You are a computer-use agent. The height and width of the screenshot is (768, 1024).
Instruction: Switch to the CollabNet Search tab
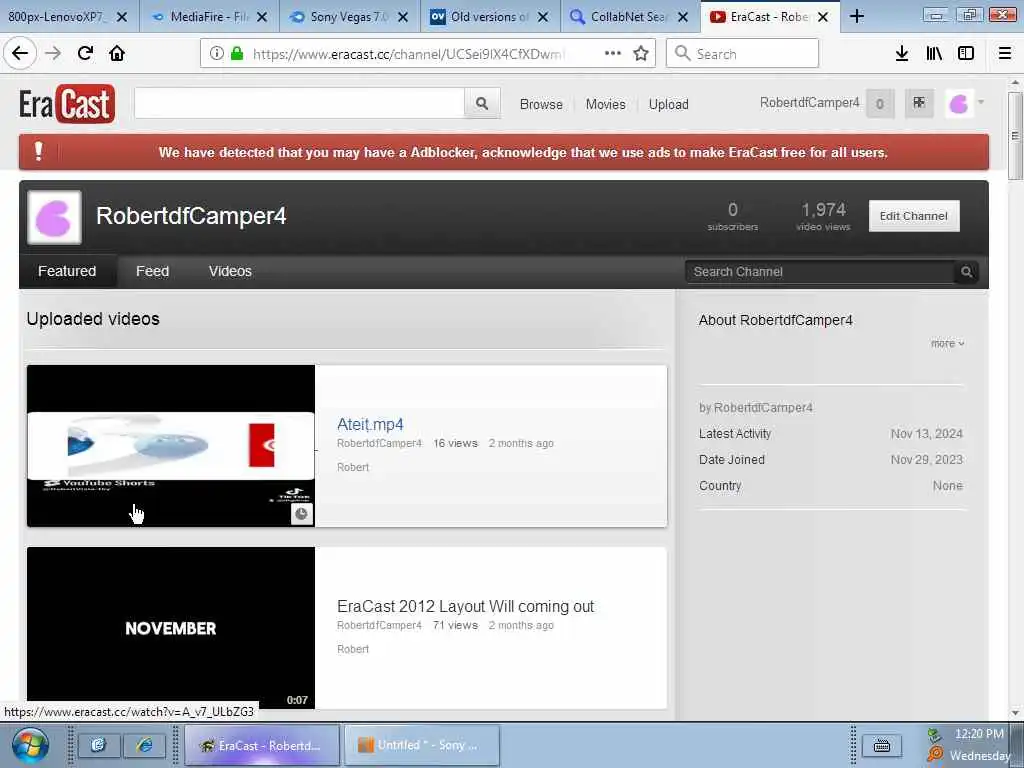point(630,16)
